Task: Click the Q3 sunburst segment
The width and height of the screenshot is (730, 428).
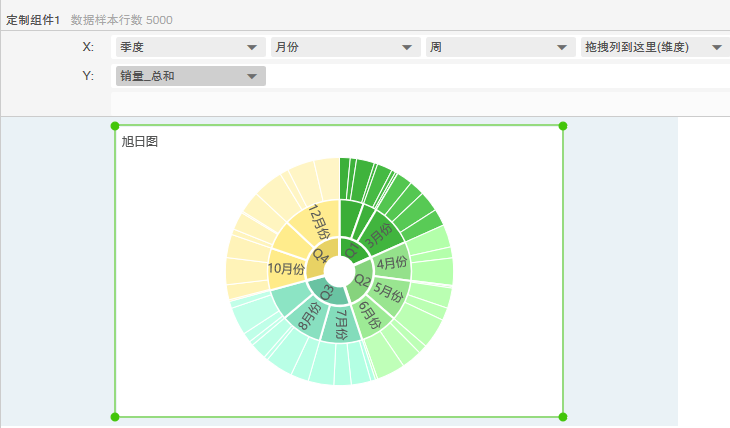Action: pyautogui.click(x=327, y=291)
